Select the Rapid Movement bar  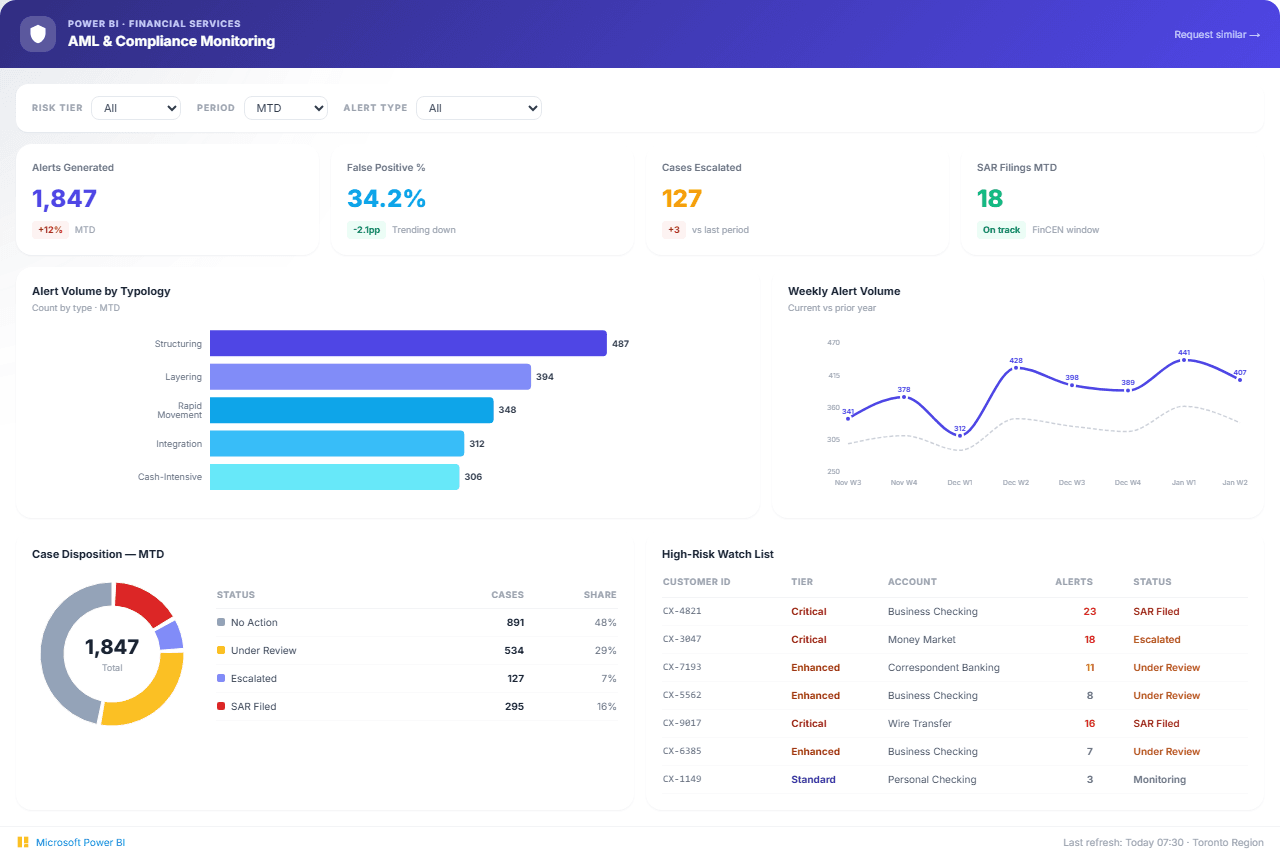click(x=352, y=410)
